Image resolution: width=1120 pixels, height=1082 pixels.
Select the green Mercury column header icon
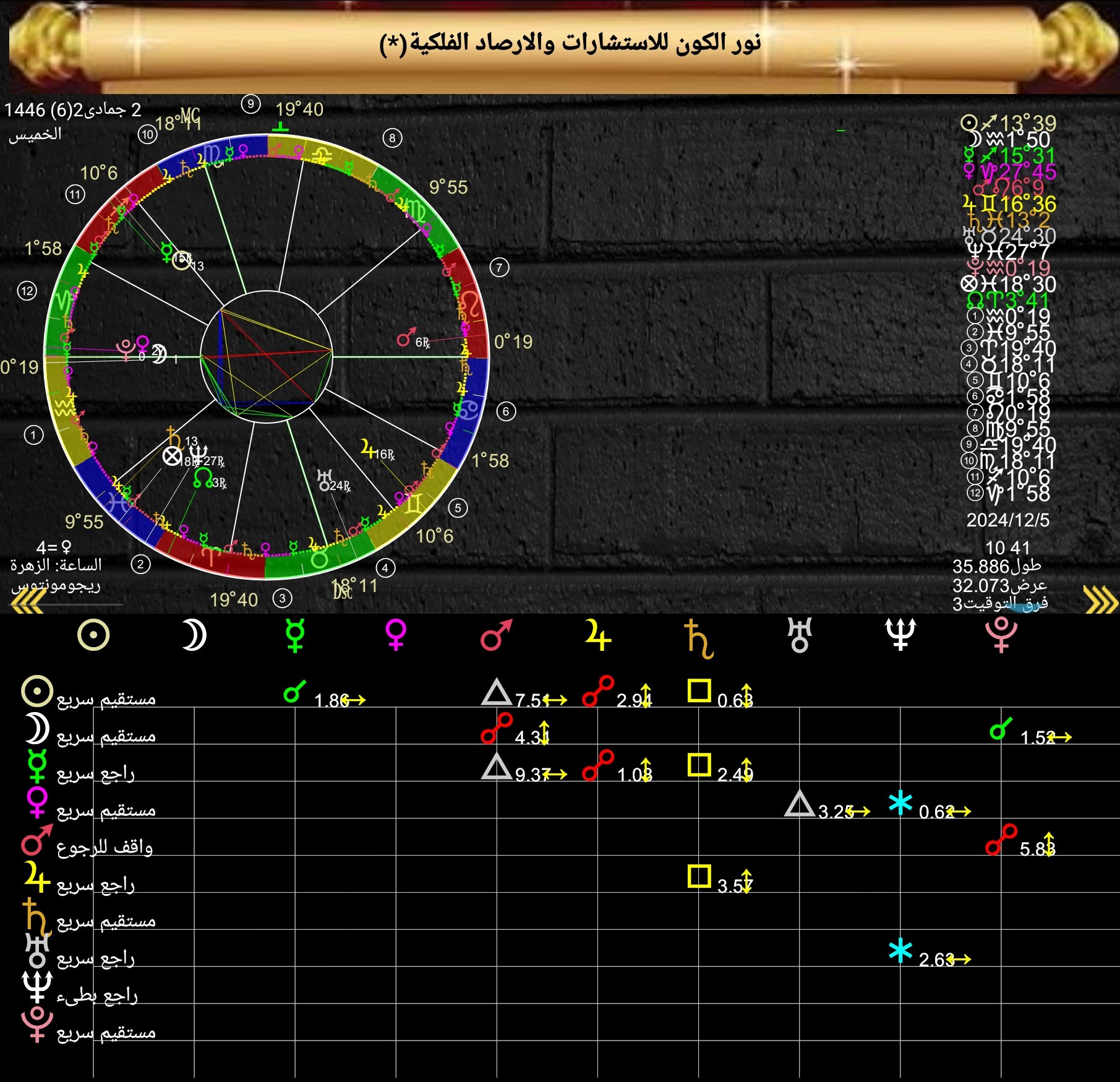pyautogui.click(x=295, y=635)
